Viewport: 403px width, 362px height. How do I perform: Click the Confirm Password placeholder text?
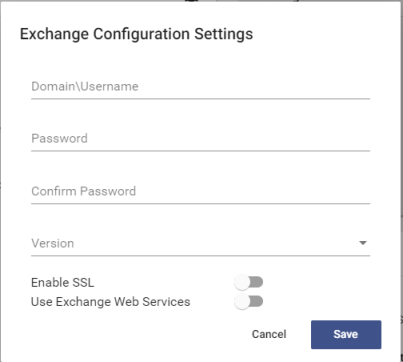[84, 191]
